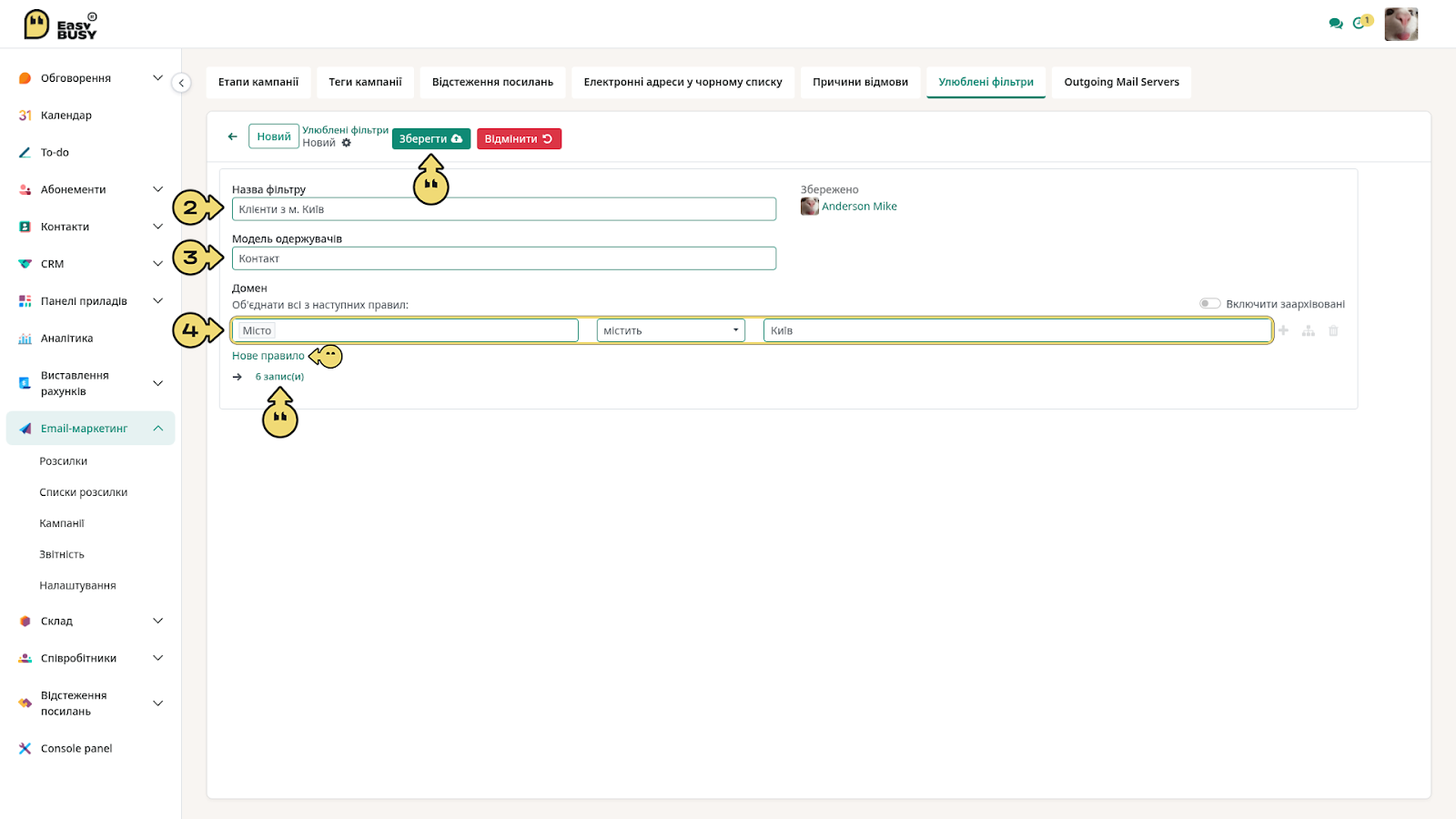Open the gear action menu next to Новий
Viewport: 1456px width, 819px height.
(347, 143)
